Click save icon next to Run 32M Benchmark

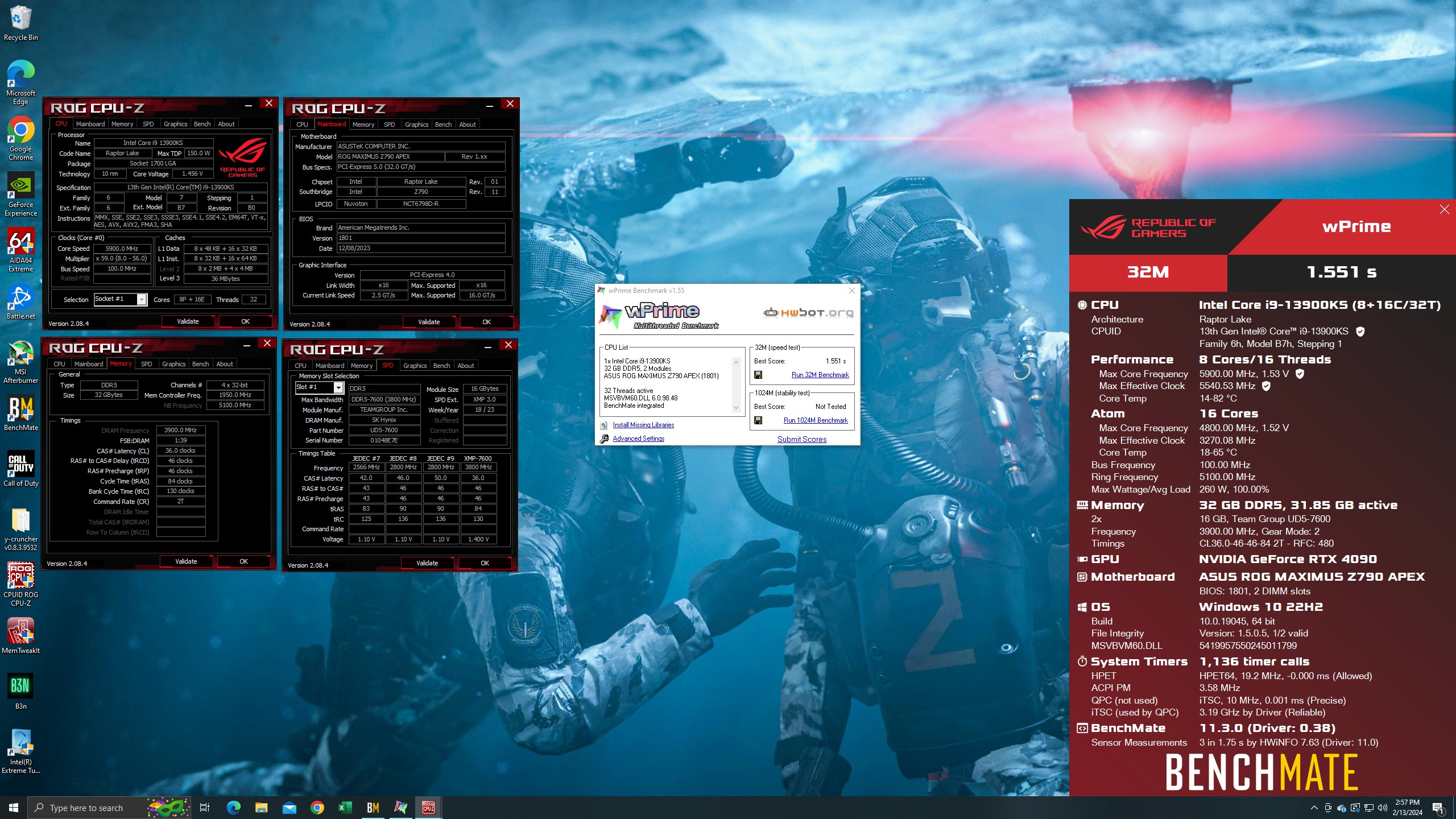[758, 375]
